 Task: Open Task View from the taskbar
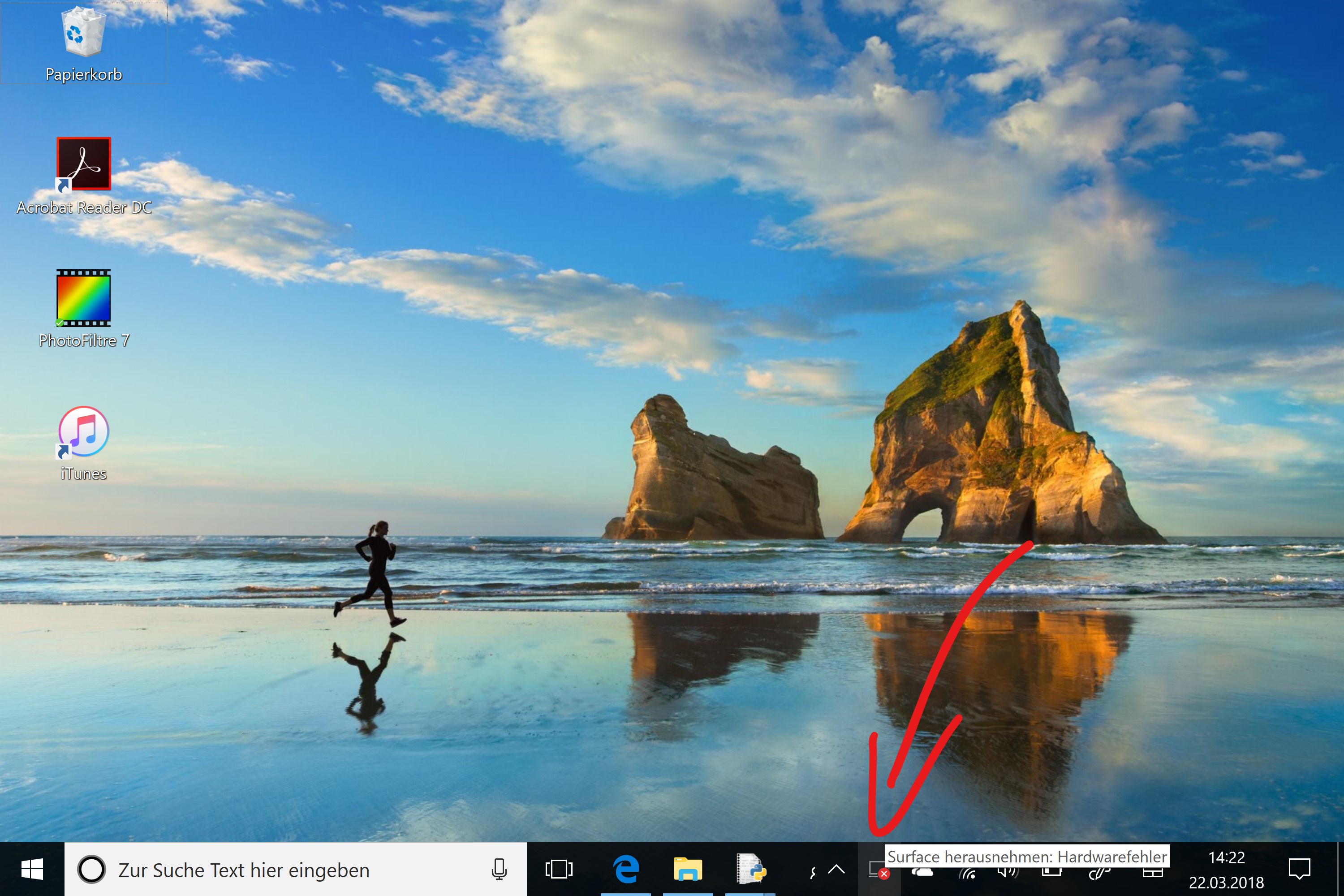[559, 869]
